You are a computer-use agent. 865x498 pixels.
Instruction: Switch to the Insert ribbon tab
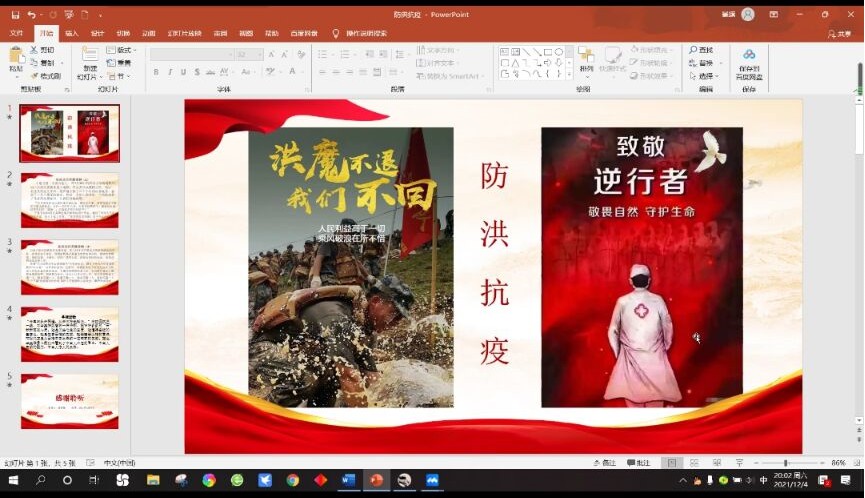(72, 33)
